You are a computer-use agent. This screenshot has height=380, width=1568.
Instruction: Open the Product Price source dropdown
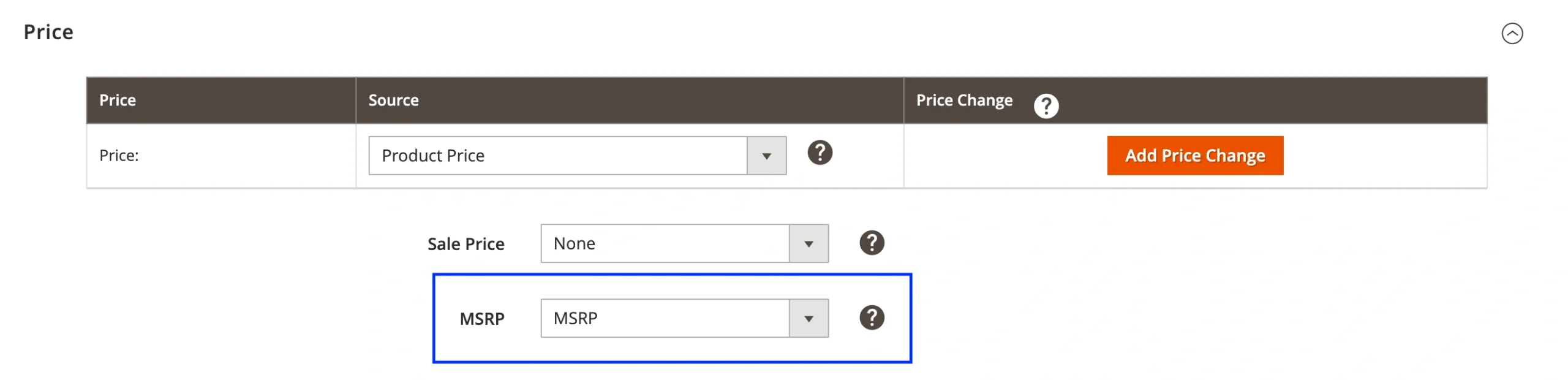[557, 156]
